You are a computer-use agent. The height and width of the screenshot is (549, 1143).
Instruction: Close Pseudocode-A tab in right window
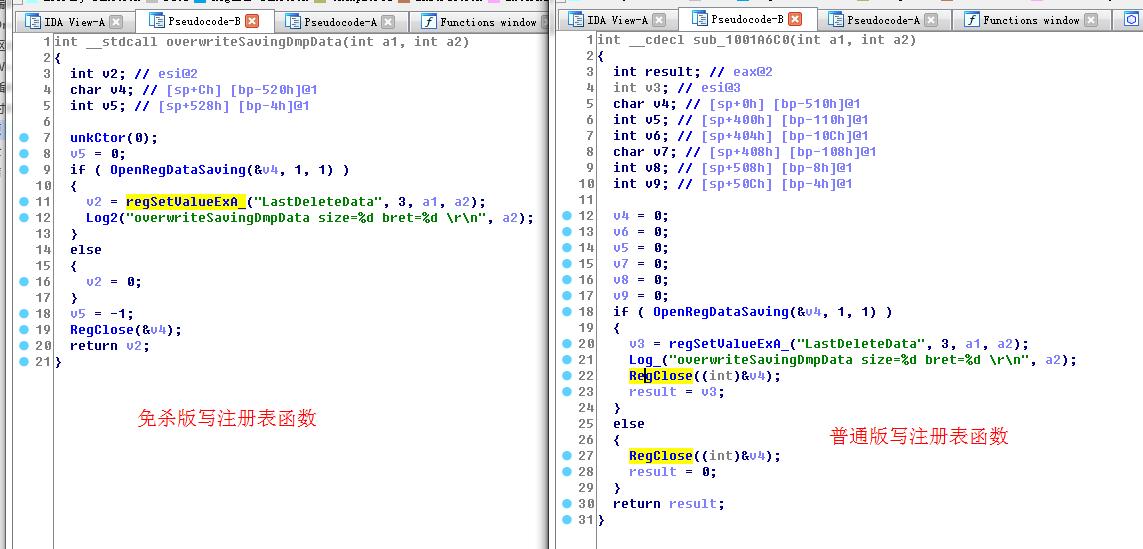931,20
